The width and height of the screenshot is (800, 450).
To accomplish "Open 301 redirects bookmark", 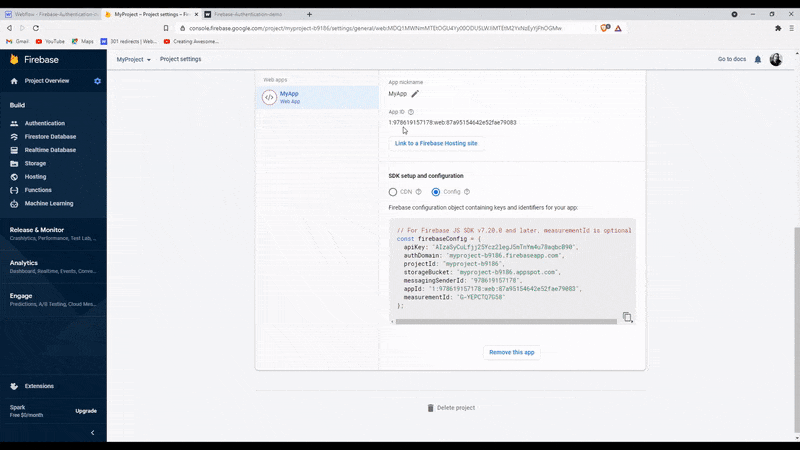I will (x=129, y=41).
